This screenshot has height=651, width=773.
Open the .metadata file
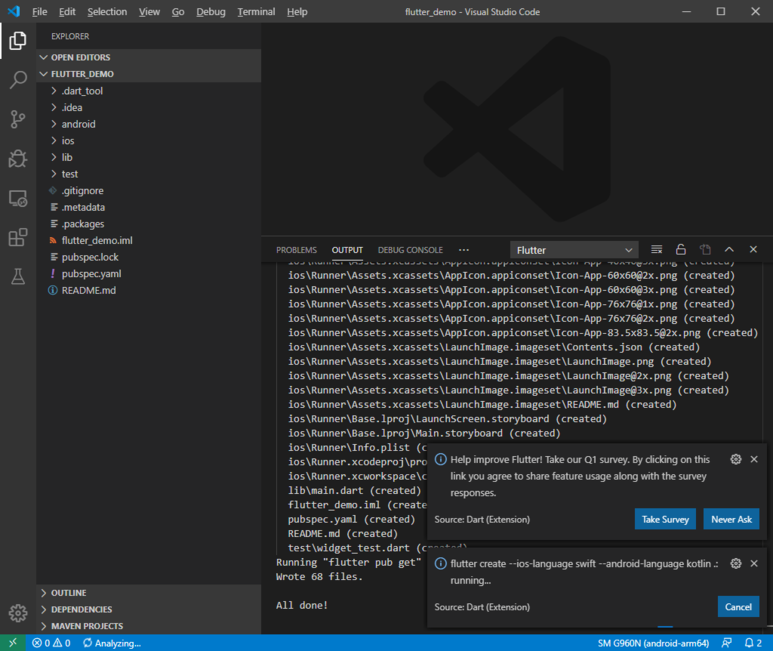(149, 207)
